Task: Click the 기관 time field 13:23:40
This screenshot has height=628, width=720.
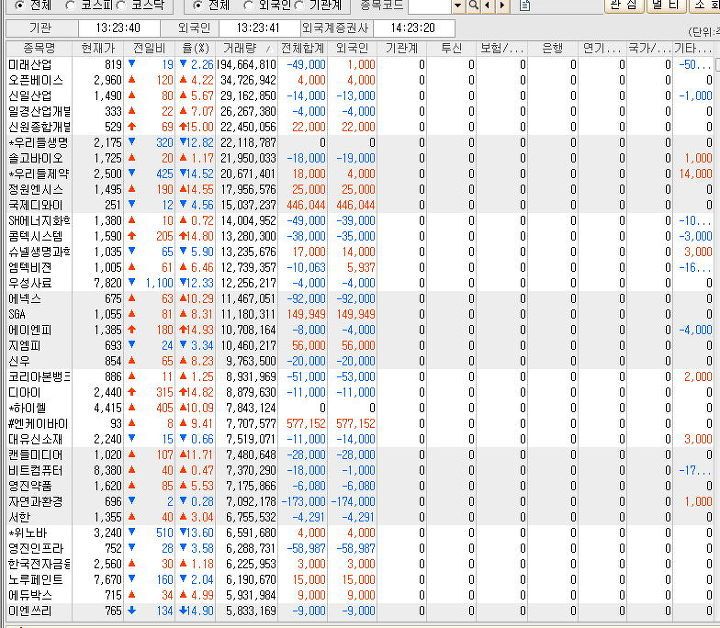Action: [118, 28]
